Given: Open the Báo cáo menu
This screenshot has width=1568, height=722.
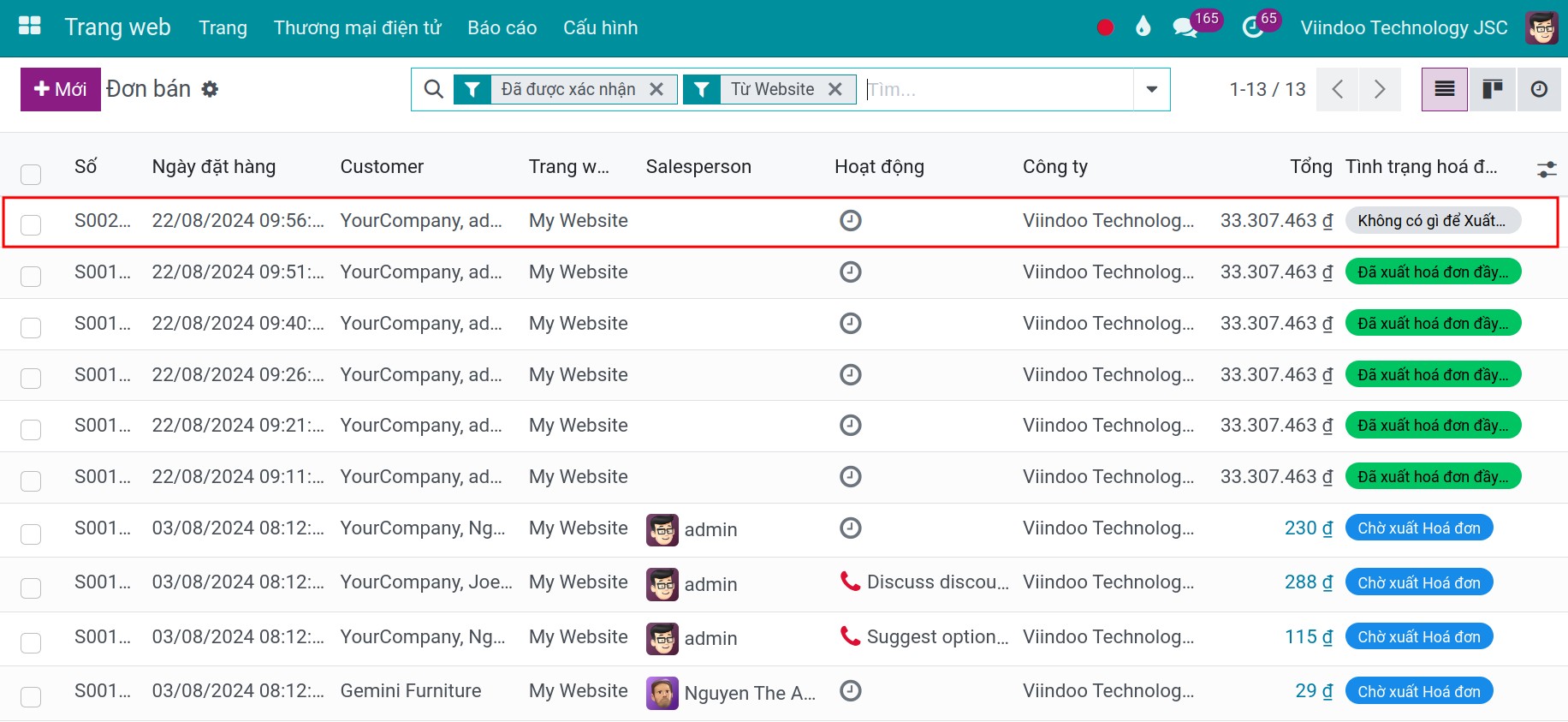Looking at the screenshot, I should point(502,27).
